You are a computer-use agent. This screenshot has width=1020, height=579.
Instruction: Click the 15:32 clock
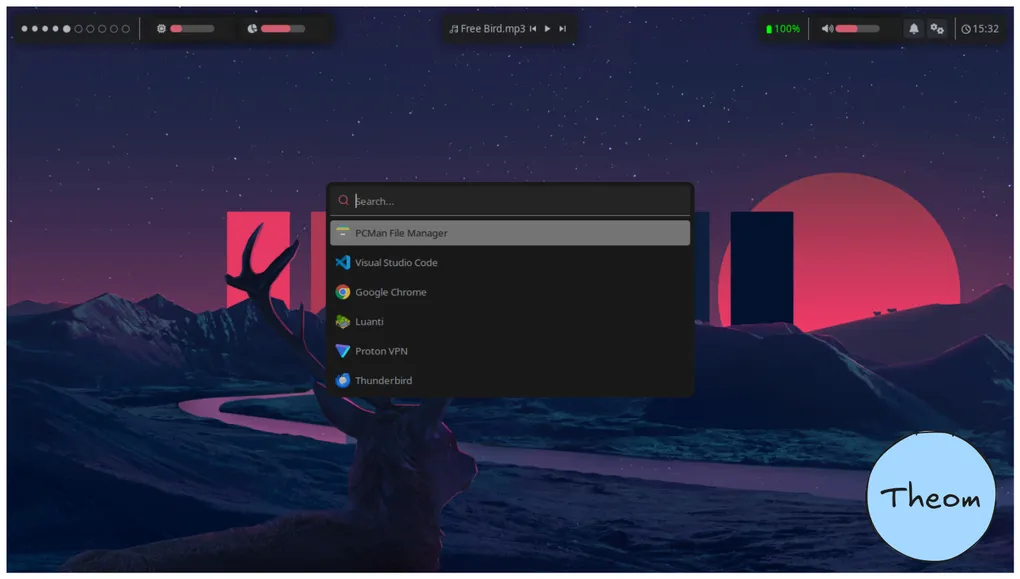(x=980, y=29)
